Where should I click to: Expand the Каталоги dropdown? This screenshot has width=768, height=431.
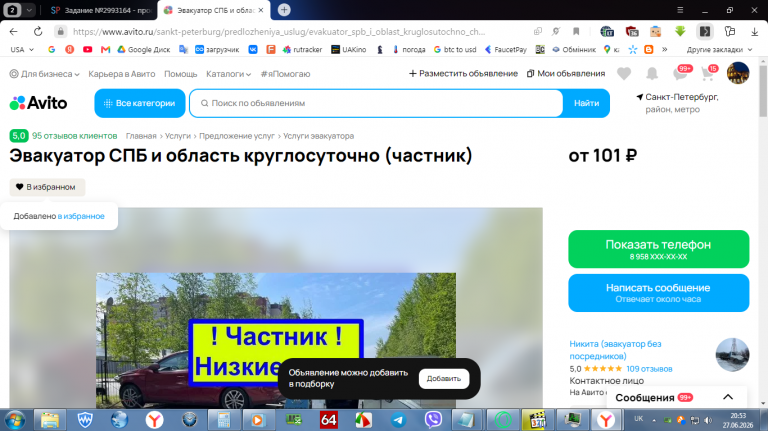228,74
